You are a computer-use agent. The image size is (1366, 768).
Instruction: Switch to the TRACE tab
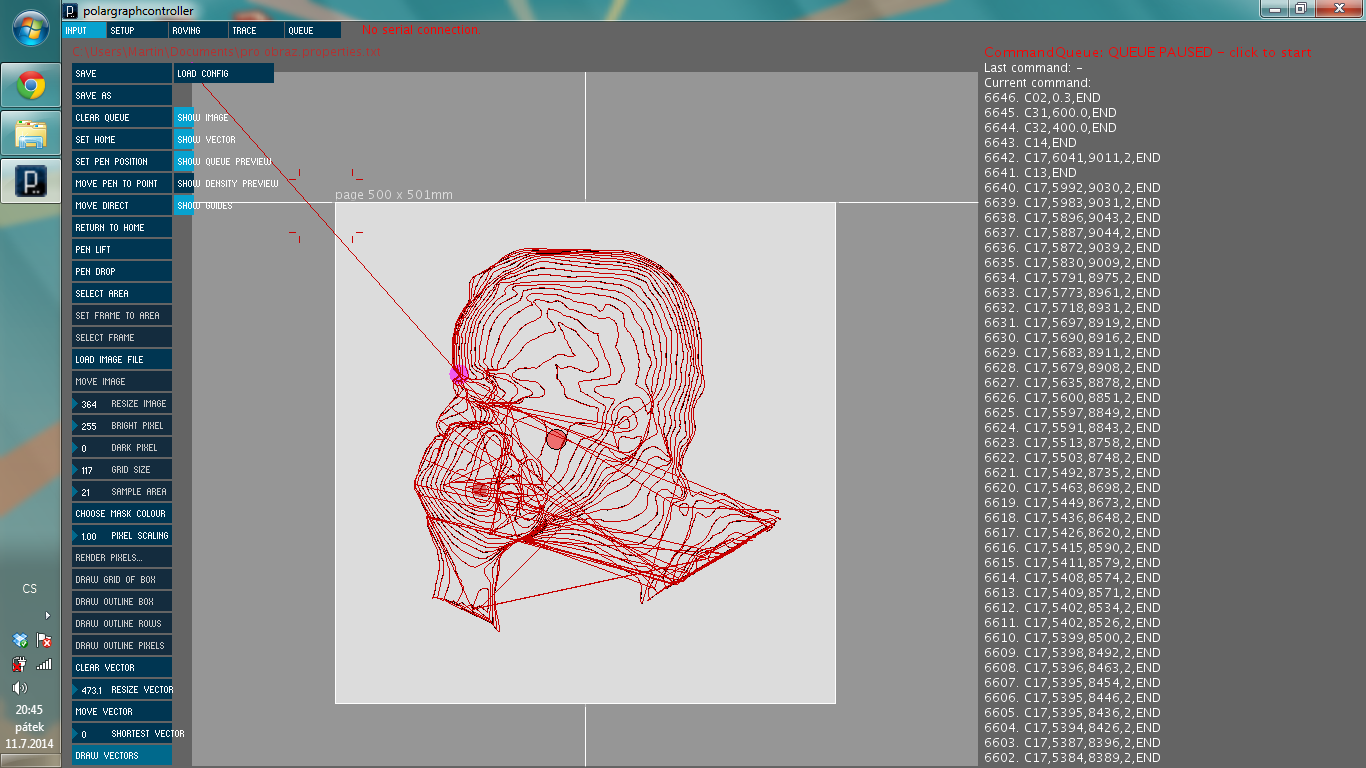click(256, 30)
